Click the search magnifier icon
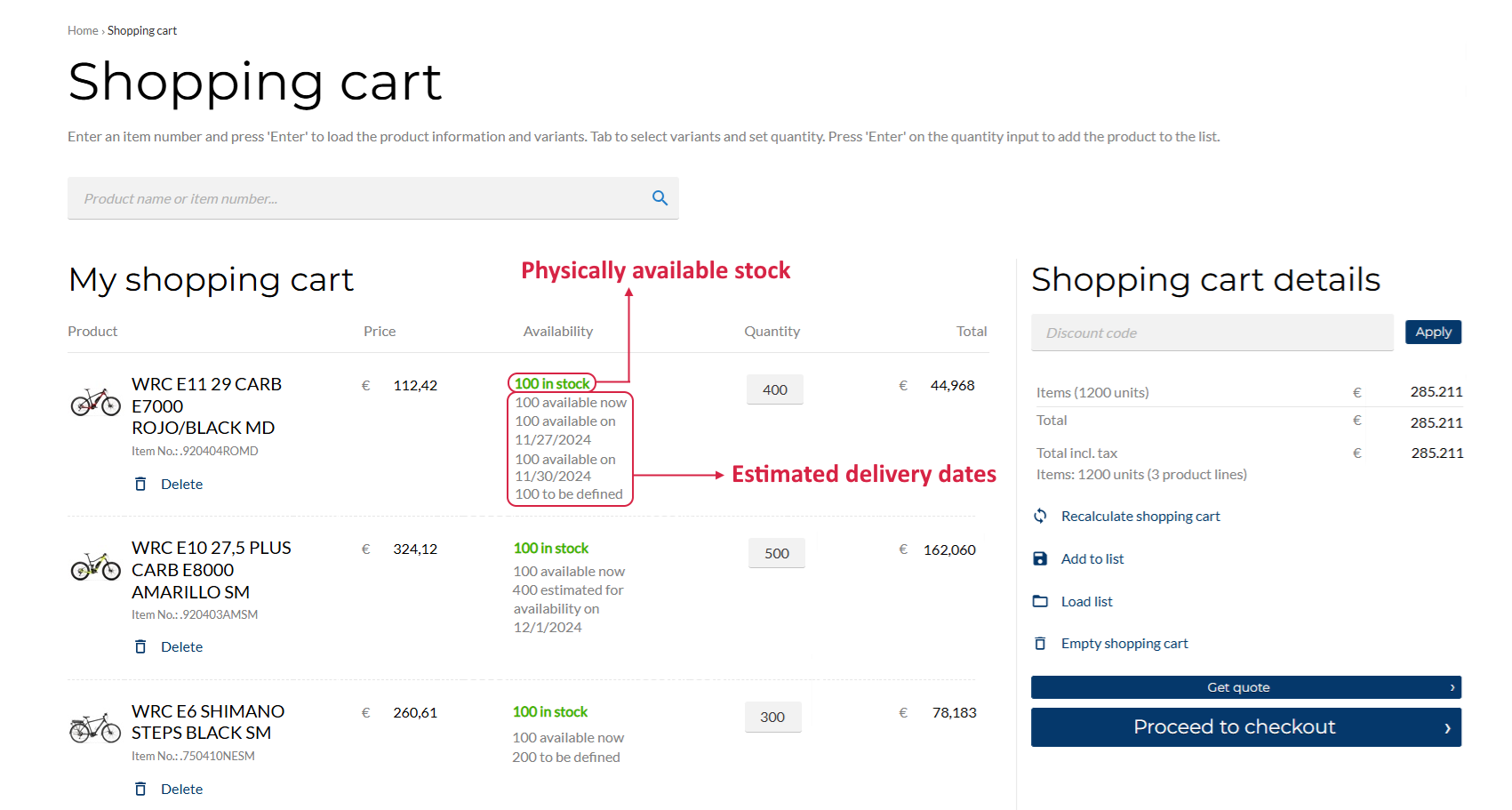The width and height of the screenshot is (1512, 810). [x=660, y=198]
